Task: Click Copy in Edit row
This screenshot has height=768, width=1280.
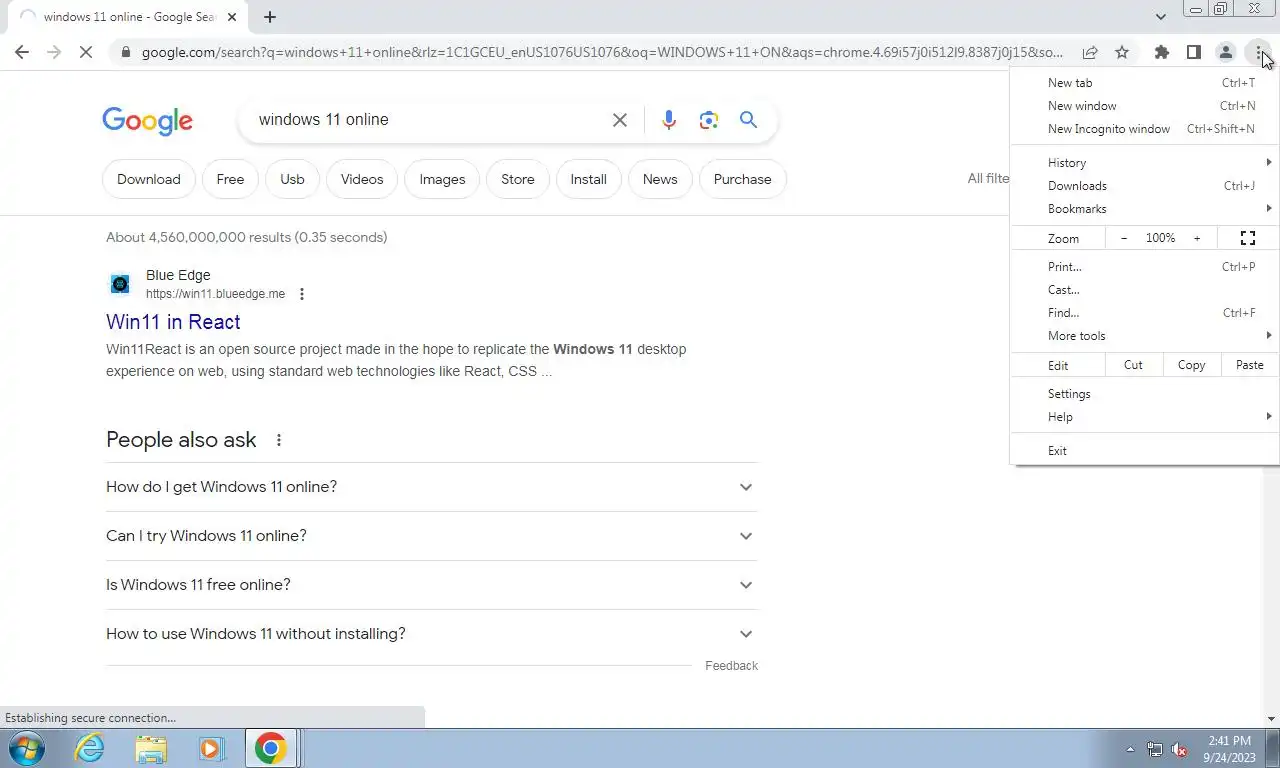Action: tap(1191, 365)
